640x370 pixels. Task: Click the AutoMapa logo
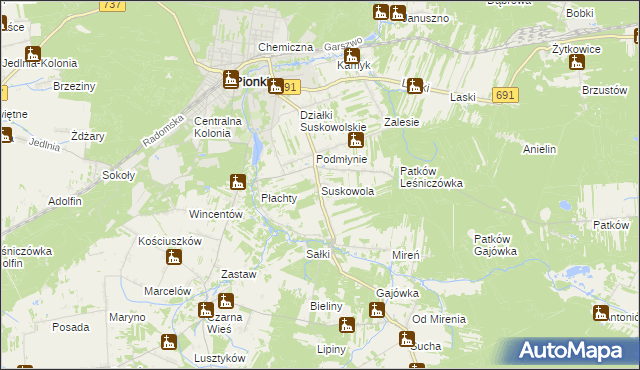(x=570, y=351)
